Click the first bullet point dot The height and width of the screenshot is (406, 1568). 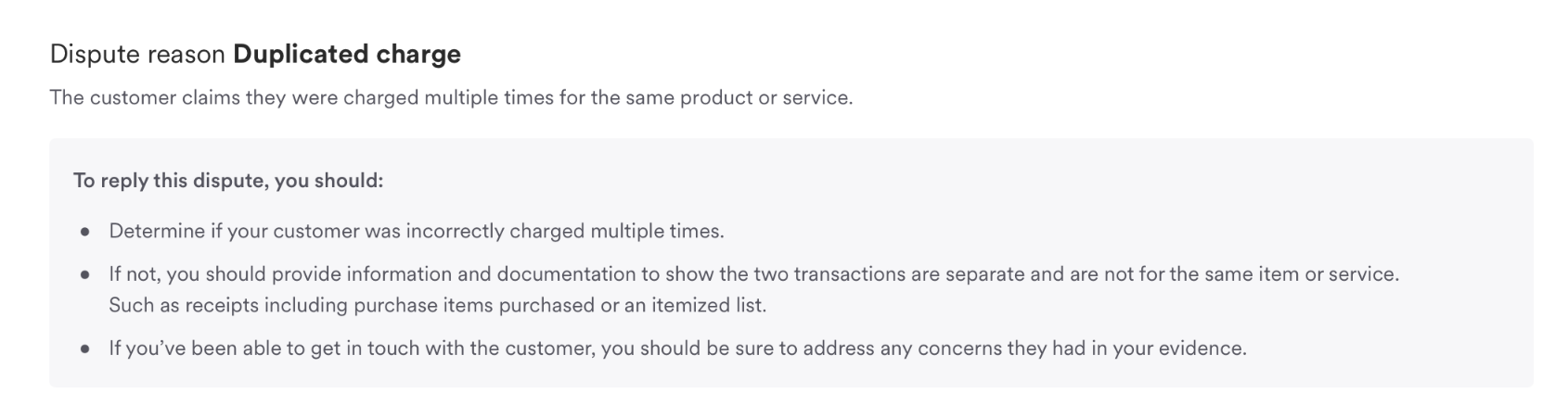(85, 232)
